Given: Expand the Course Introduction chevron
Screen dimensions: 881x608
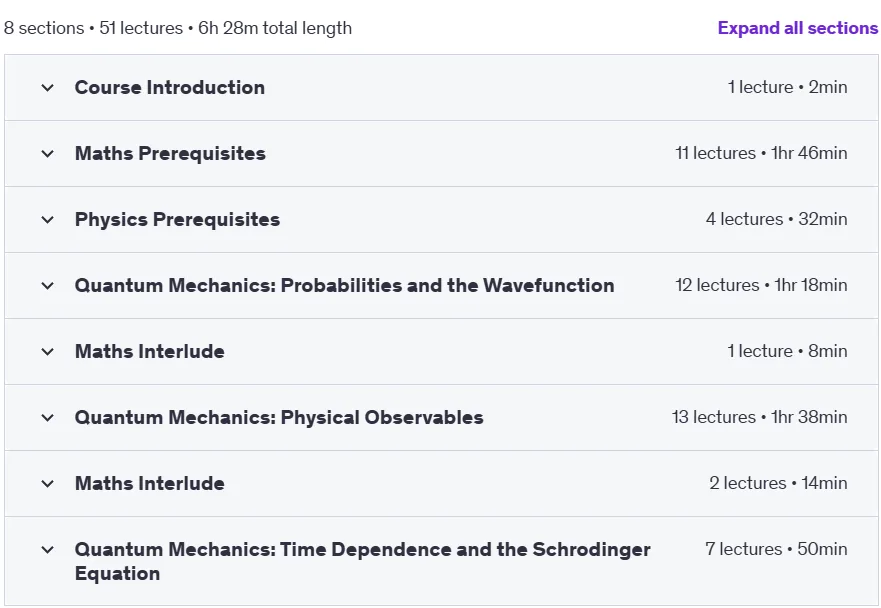Looking at the screenshot, I should (x=48, y=88).
